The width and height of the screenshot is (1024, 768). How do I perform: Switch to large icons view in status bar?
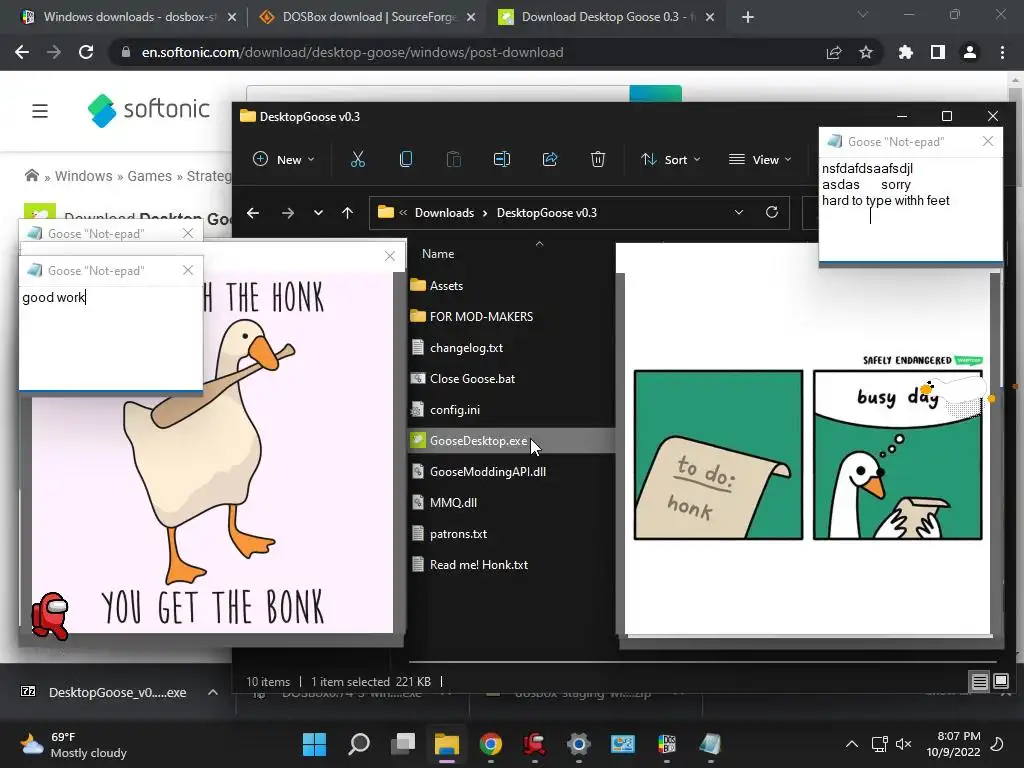(x=1000, y=682)
